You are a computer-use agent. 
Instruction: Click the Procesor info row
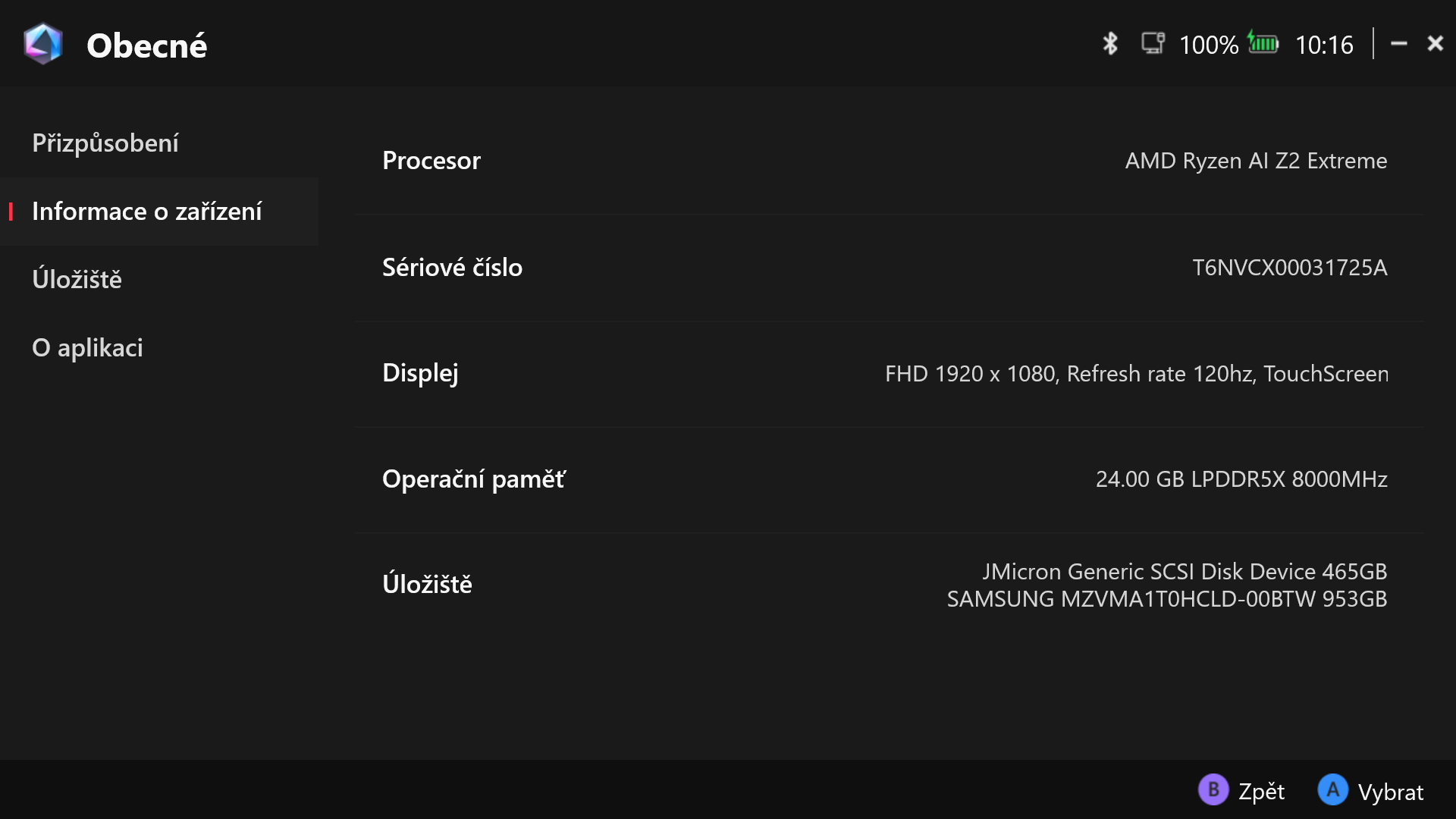887,161
